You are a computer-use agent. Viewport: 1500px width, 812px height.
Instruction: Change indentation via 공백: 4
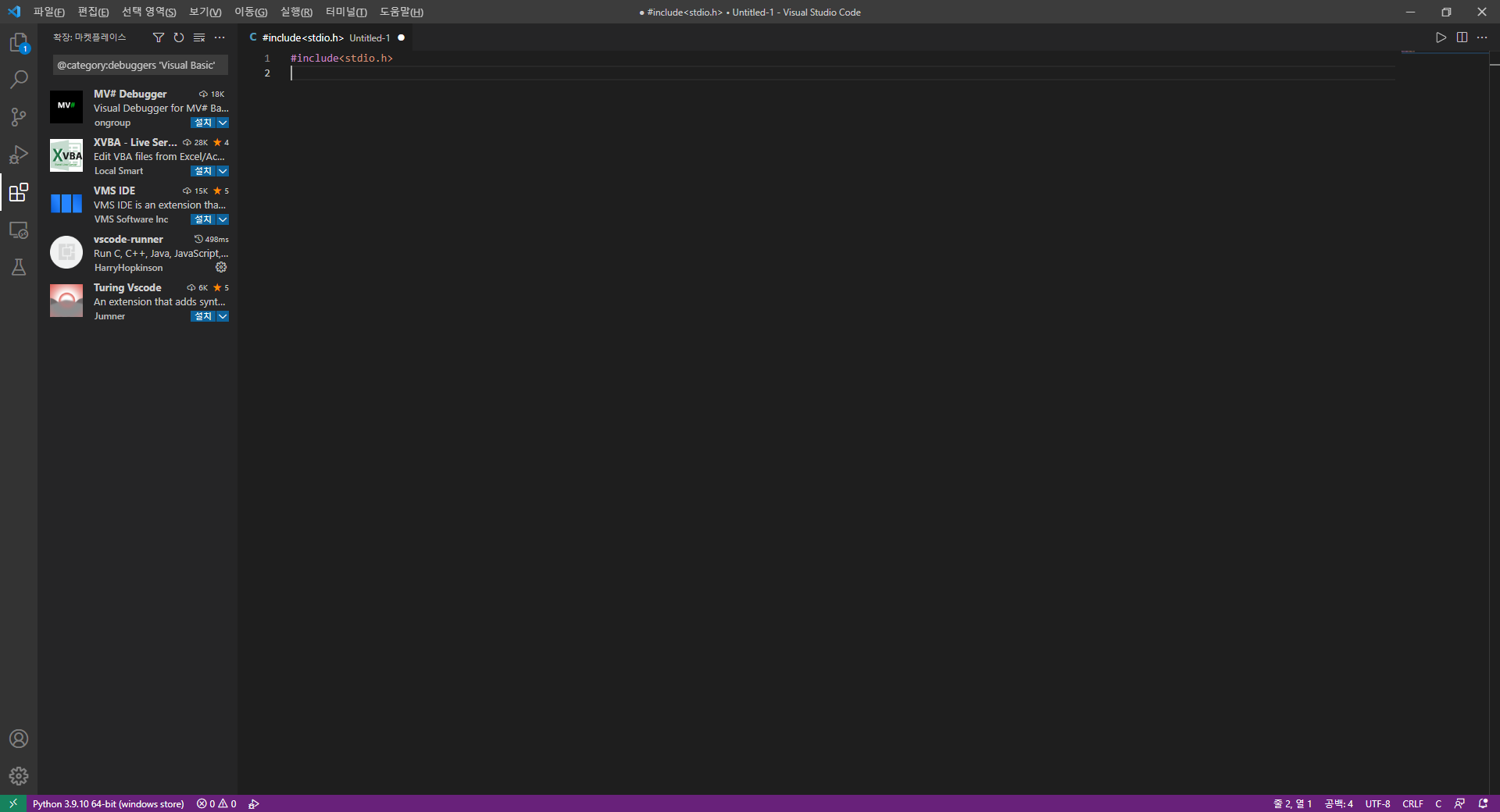1338,803
